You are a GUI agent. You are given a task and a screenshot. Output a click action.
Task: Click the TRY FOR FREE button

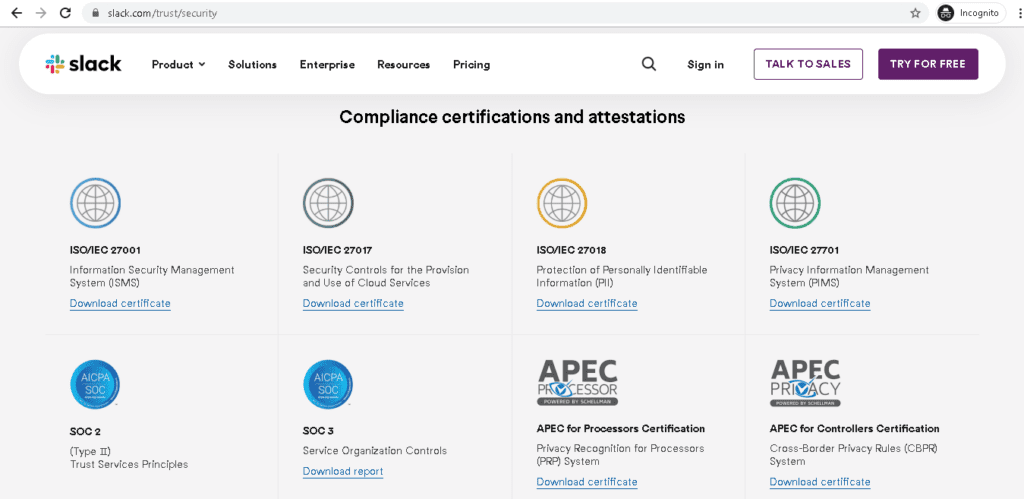click(928, 64)
